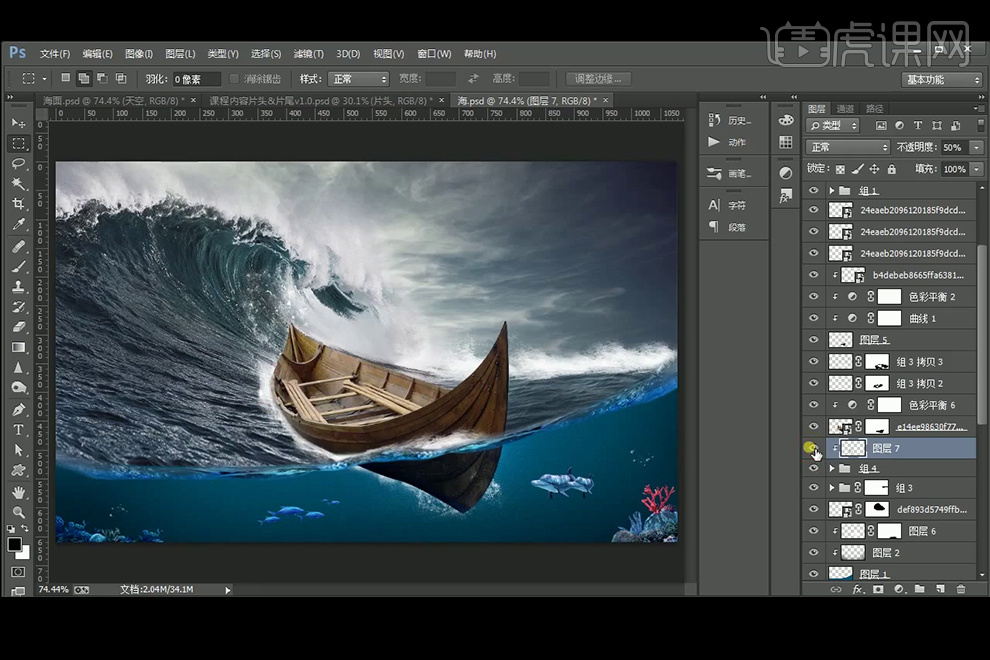
Task: Switch to the 通道 panel tab
Action: (x=845, y=109)
